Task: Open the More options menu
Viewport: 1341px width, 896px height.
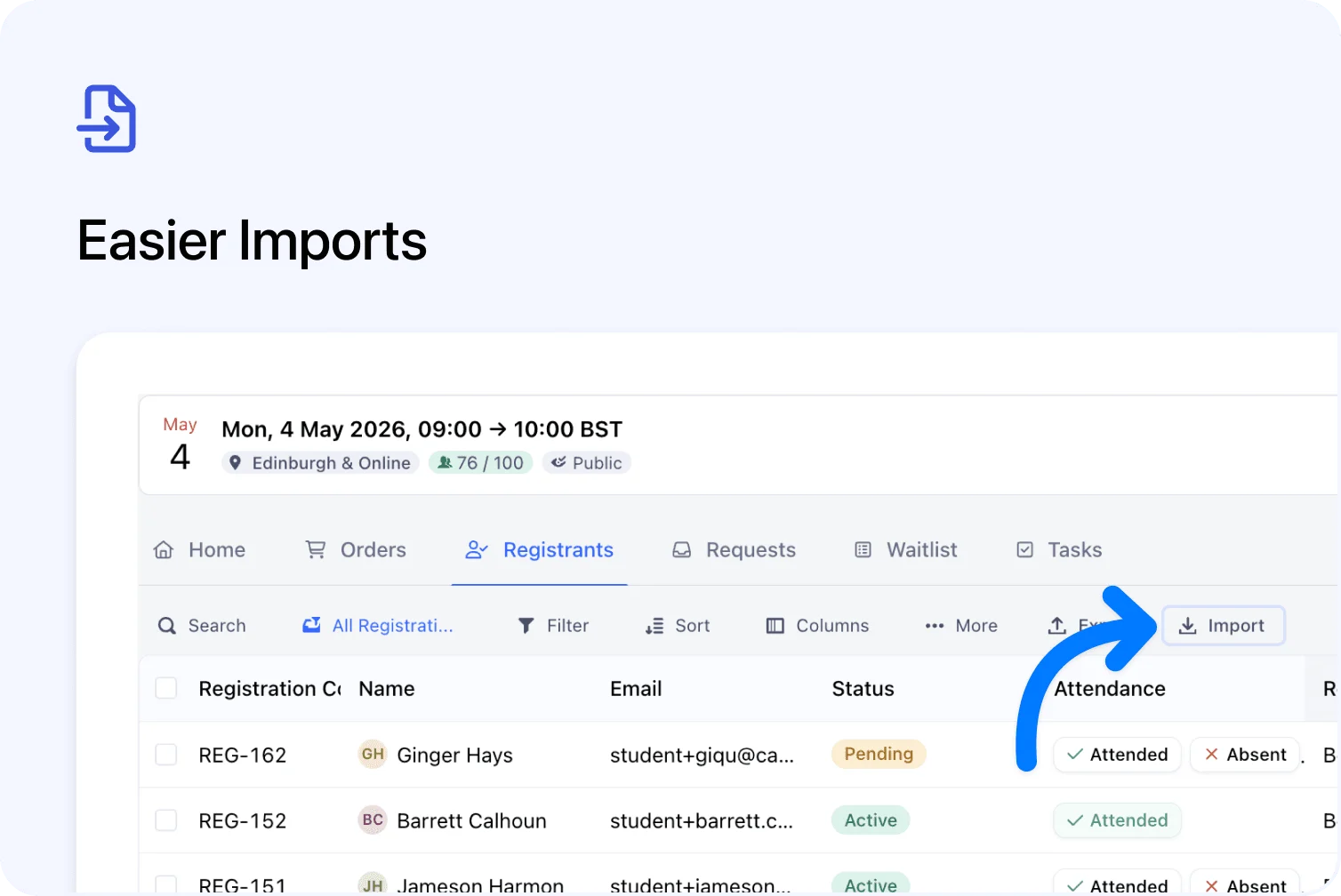Action: (x=961, y=626)
